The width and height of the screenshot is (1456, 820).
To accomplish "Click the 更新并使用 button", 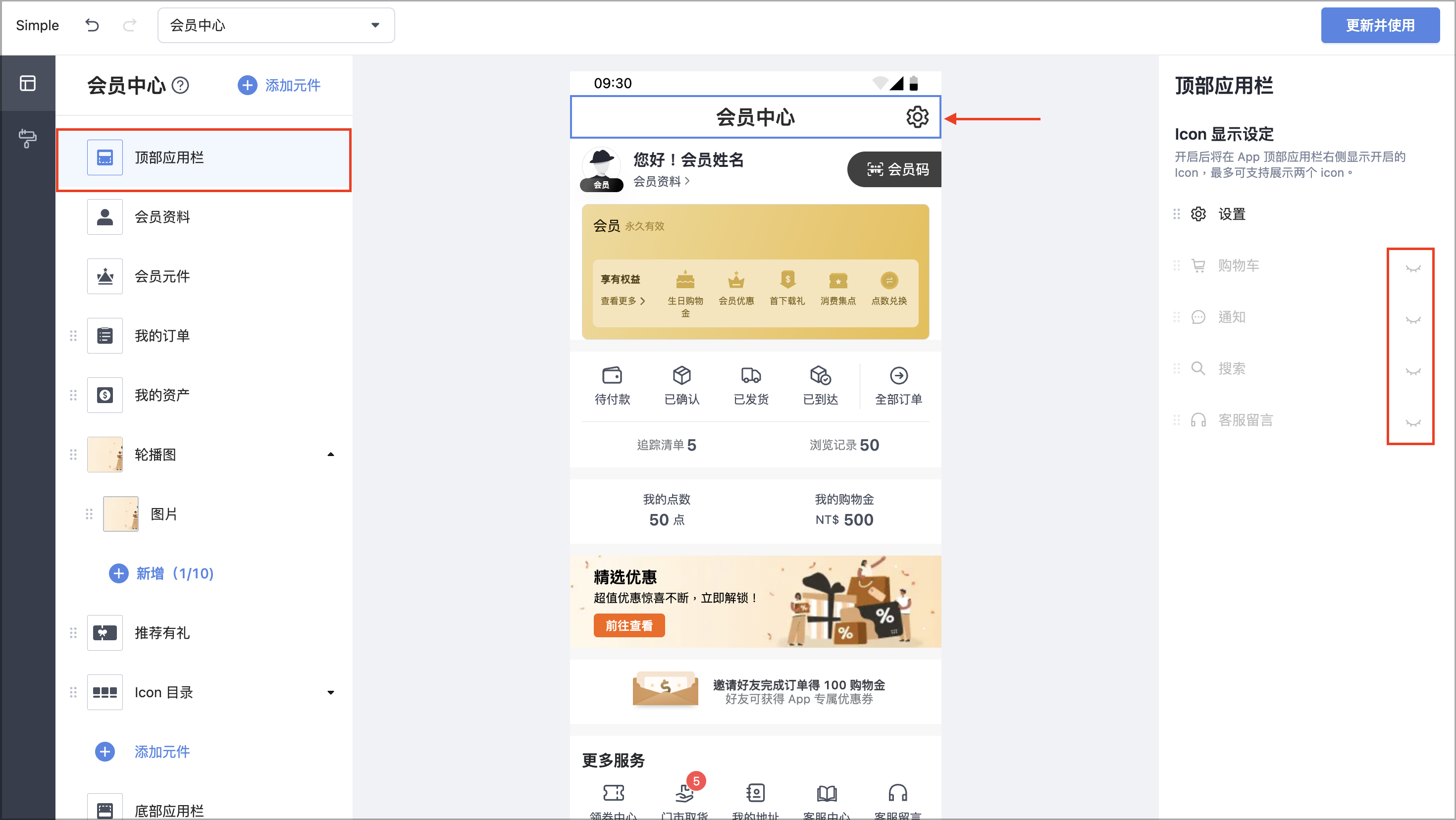I will pos(1380,25).
